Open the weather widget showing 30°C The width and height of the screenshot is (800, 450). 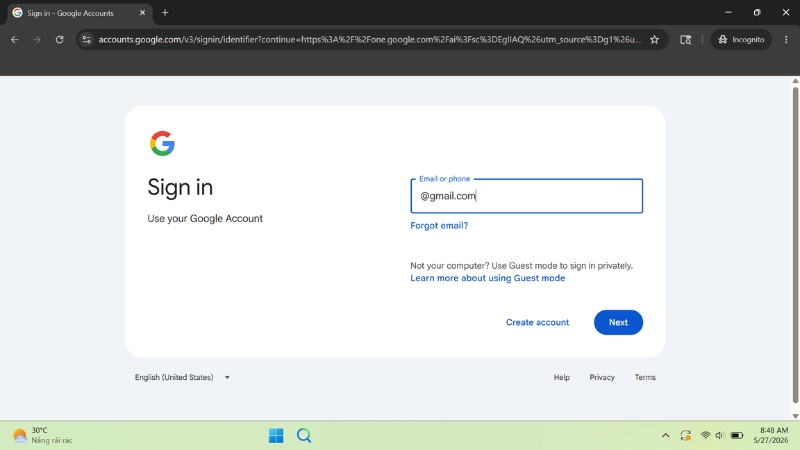[43, 435]
